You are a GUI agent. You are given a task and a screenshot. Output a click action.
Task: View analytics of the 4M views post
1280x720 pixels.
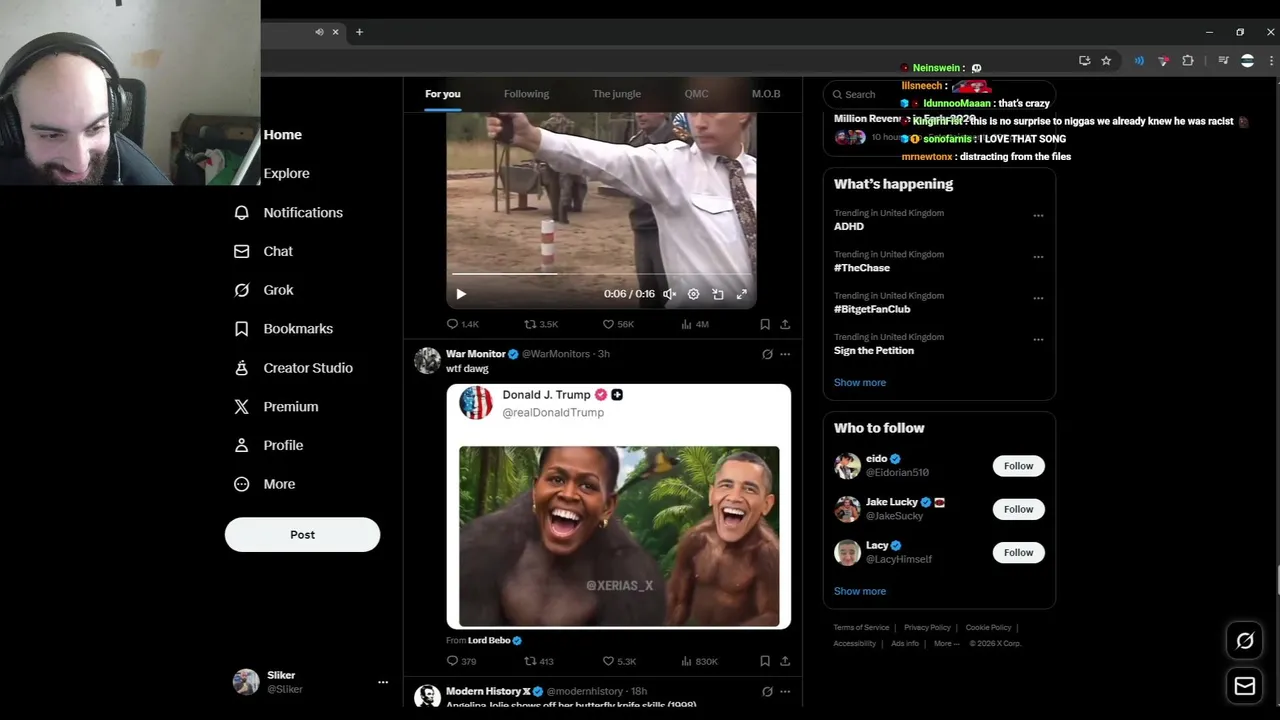[694, 324]
